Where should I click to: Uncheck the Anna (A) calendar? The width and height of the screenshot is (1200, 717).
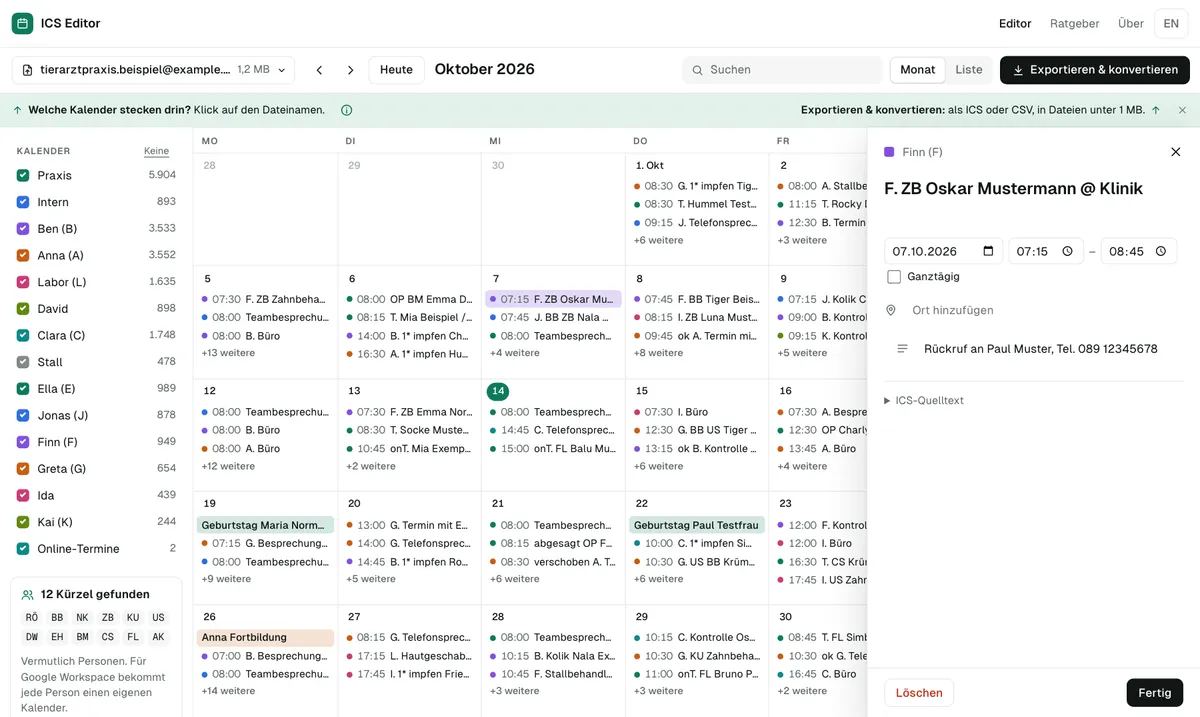pyautogui.click(x=23, y=255)
